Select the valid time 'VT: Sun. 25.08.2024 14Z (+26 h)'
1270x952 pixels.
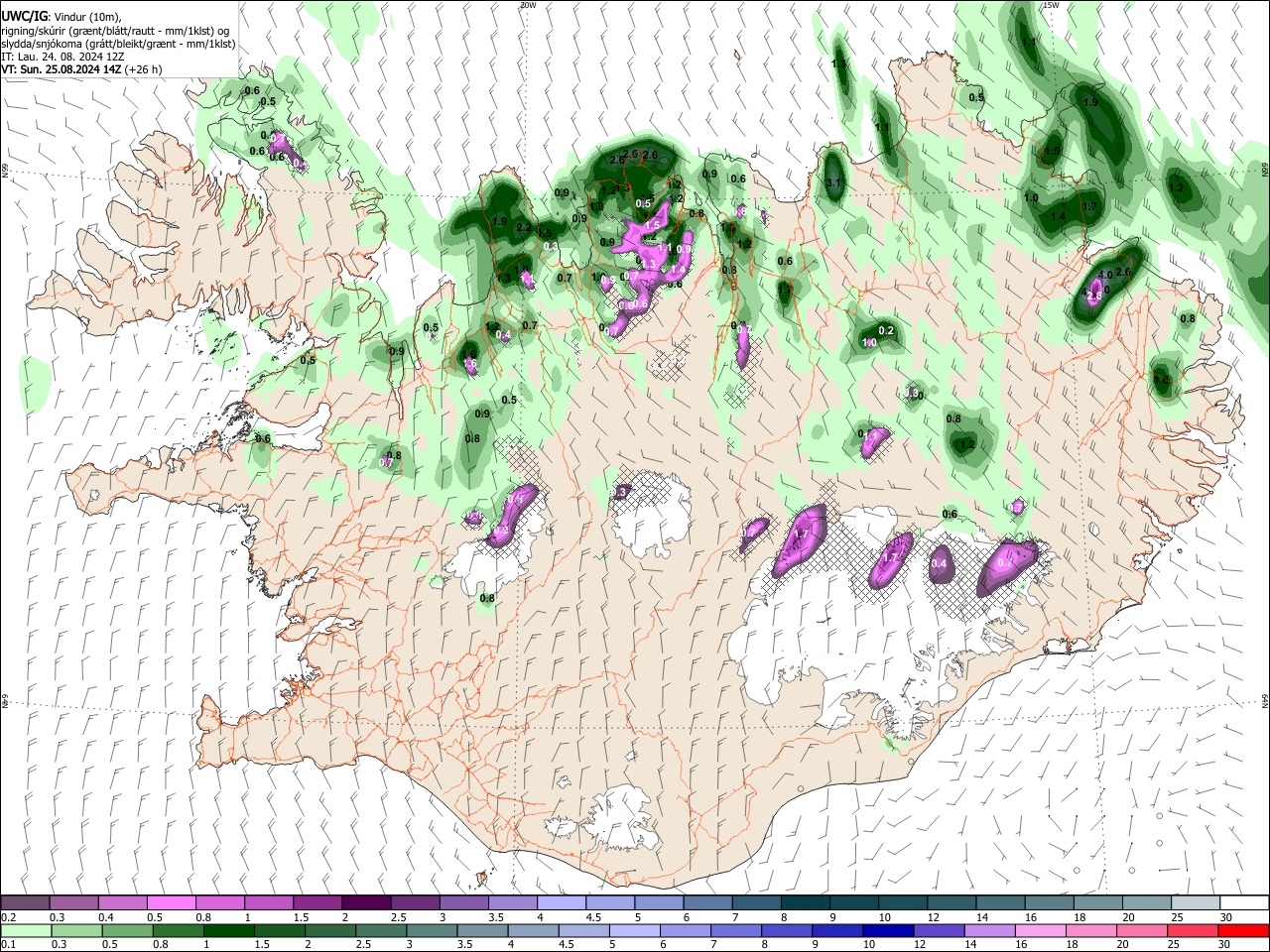coord(81,69)
